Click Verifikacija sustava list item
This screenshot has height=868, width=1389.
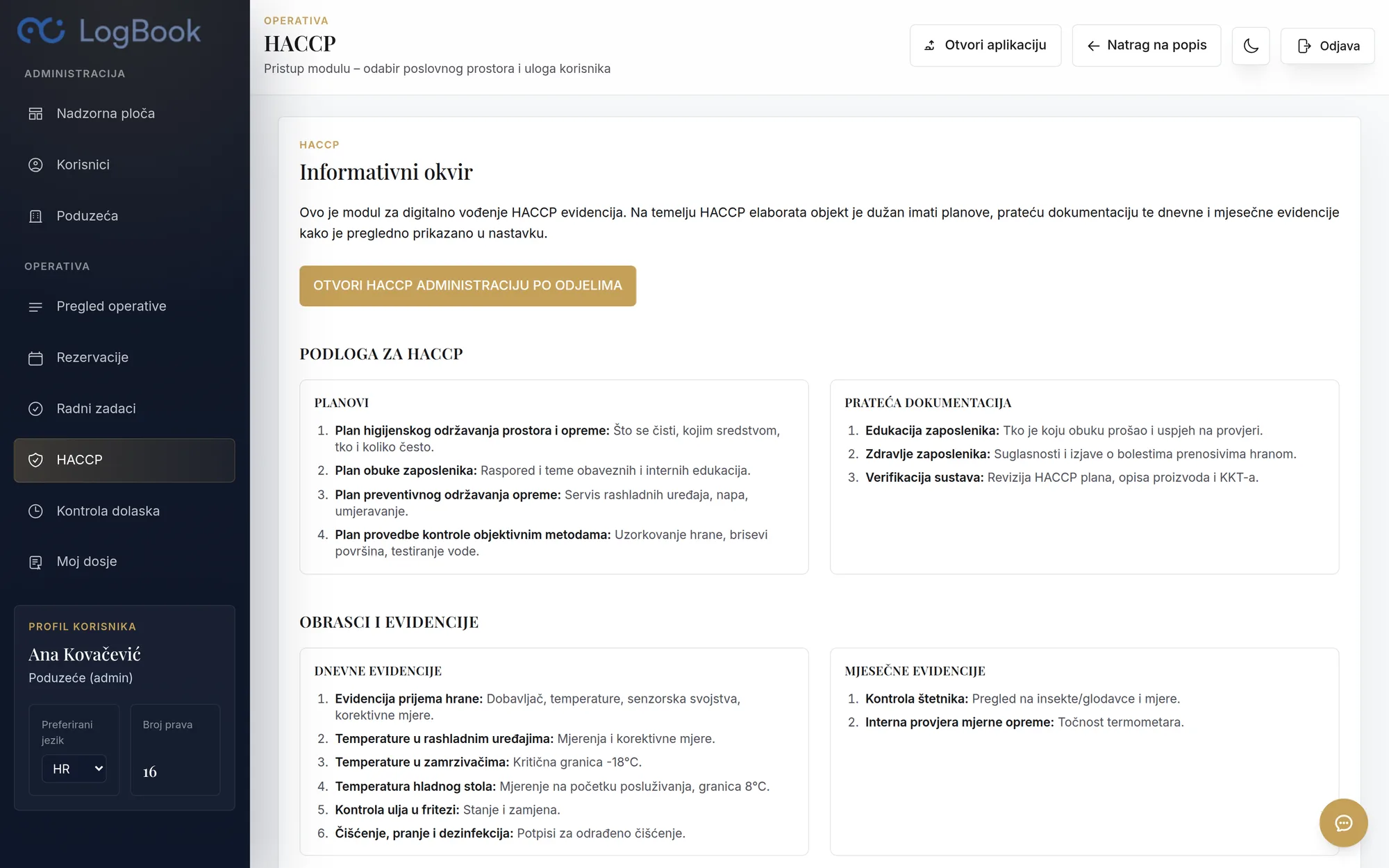1062,478
